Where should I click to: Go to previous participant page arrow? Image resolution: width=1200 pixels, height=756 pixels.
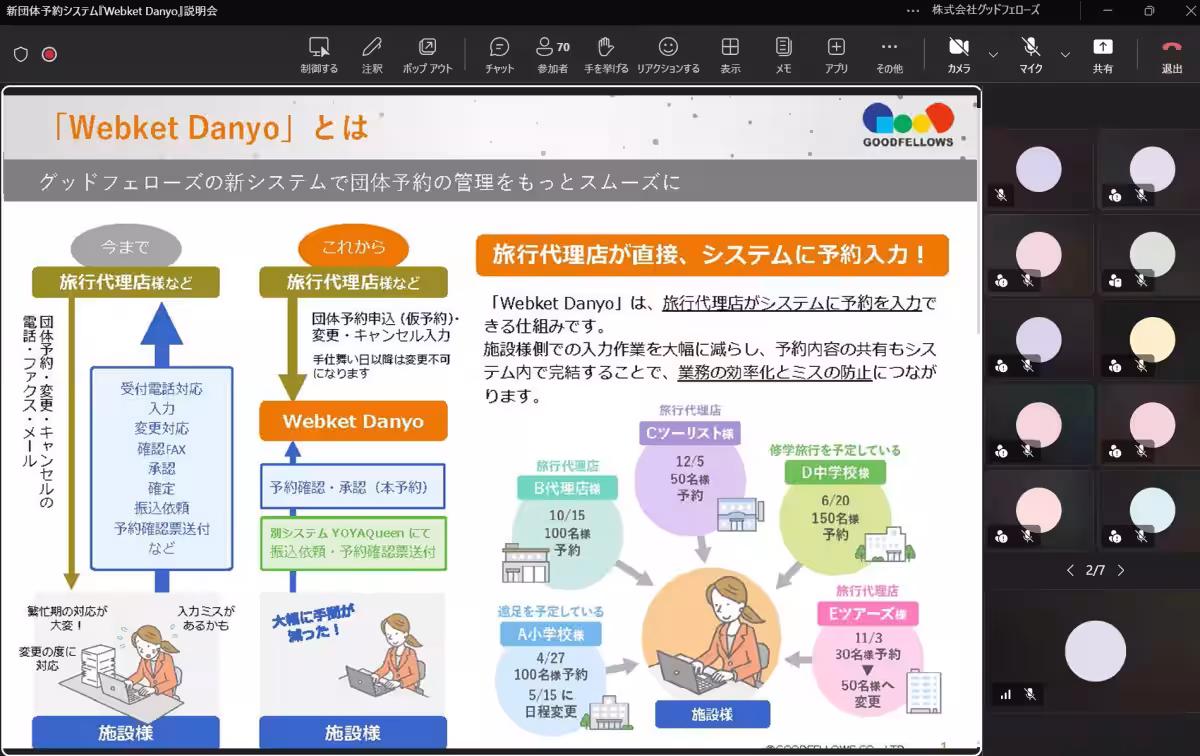pos(1070,570)
